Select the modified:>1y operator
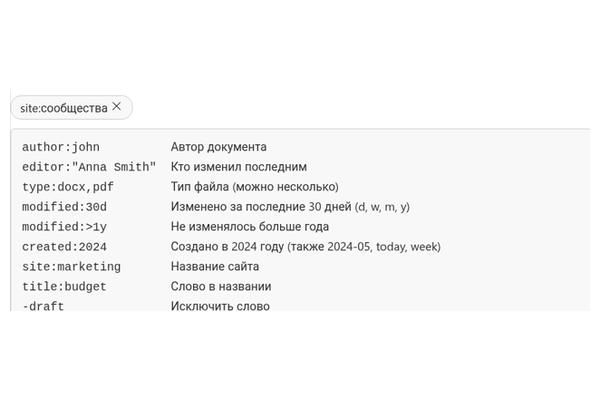Viewport: 600px width, 400px height. click(x=64, y=227)
